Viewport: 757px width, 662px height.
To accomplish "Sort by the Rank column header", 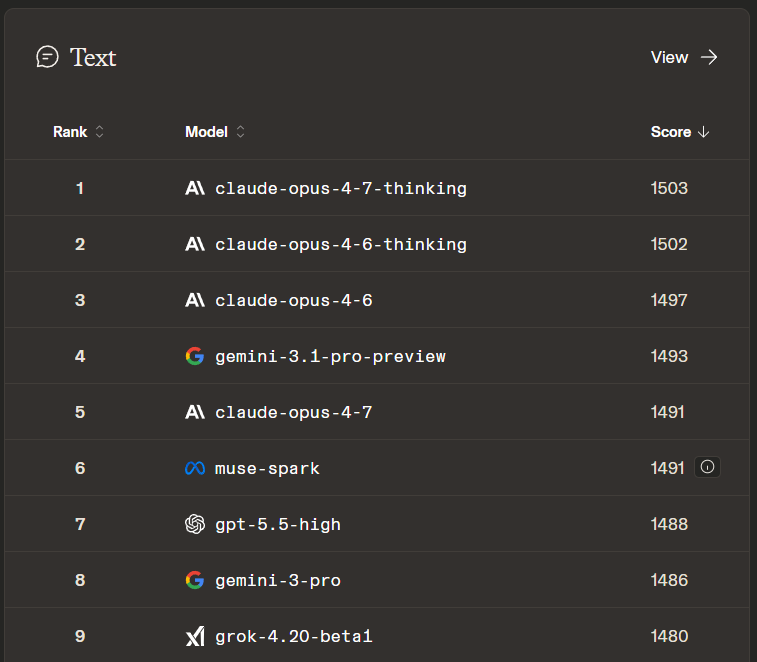I will click(x=78, y=132).
